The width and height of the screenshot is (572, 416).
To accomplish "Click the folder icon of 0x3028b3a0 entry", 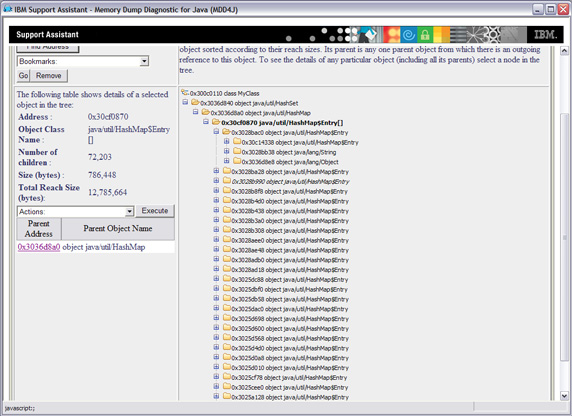I will tap(227, 220).
